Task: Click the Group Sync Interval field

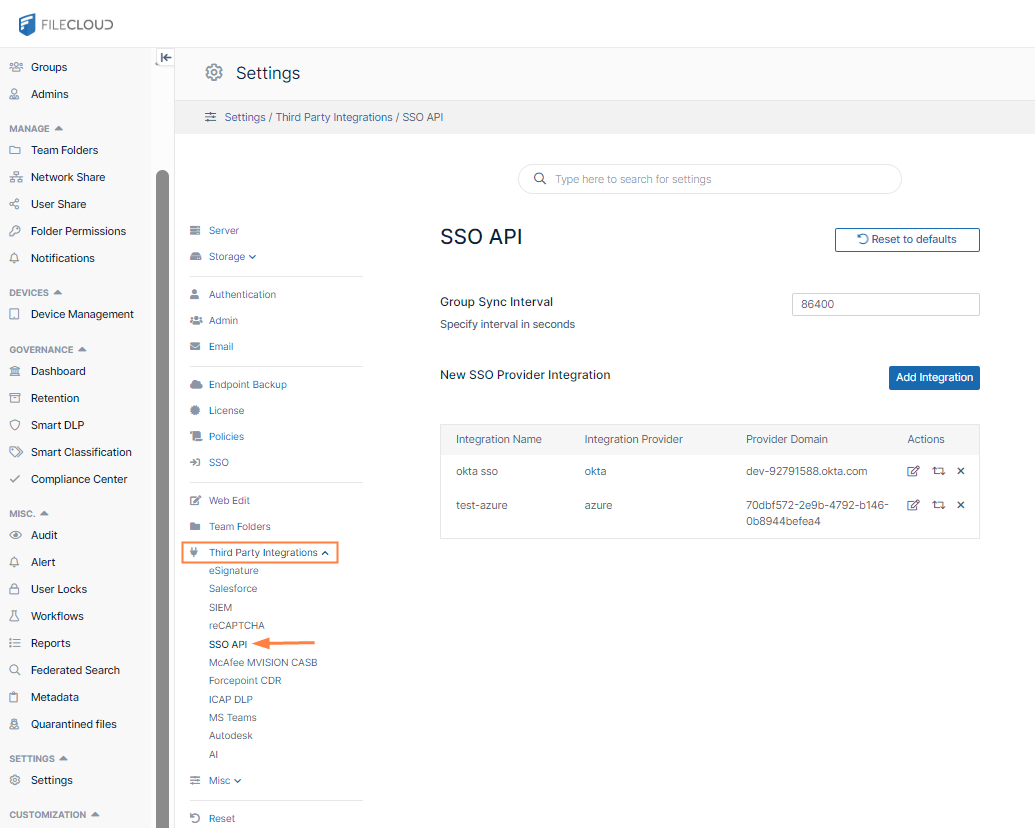Action: point(885,305)
